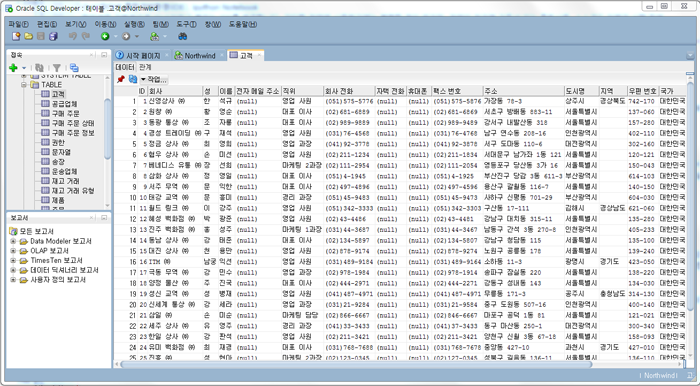This screenshot has height=386, width=700.
Task: Switch to the 시작 페이지 tab
Action: 143,55
